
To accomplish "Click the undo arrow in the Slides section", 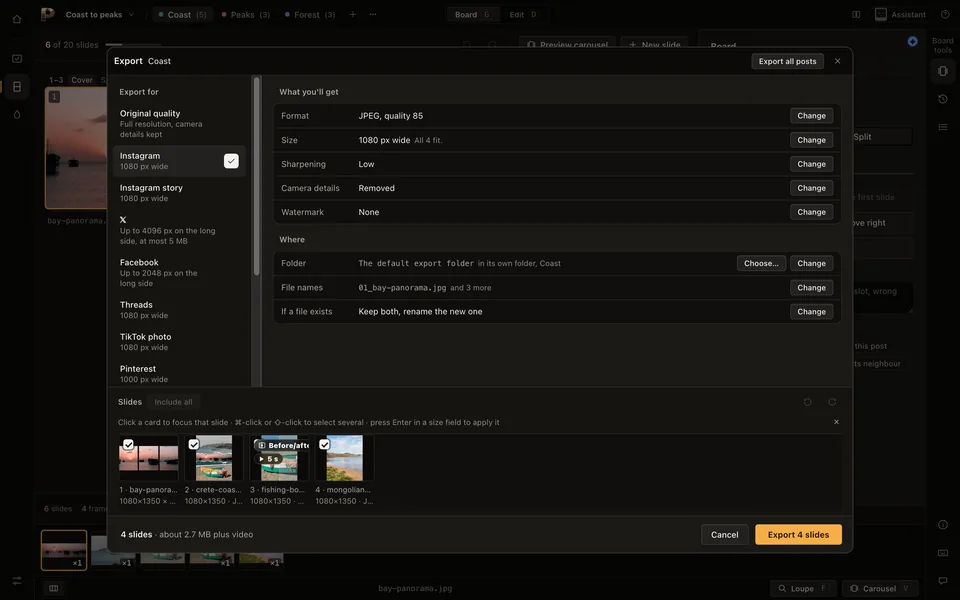I will (x=808, y=402).
